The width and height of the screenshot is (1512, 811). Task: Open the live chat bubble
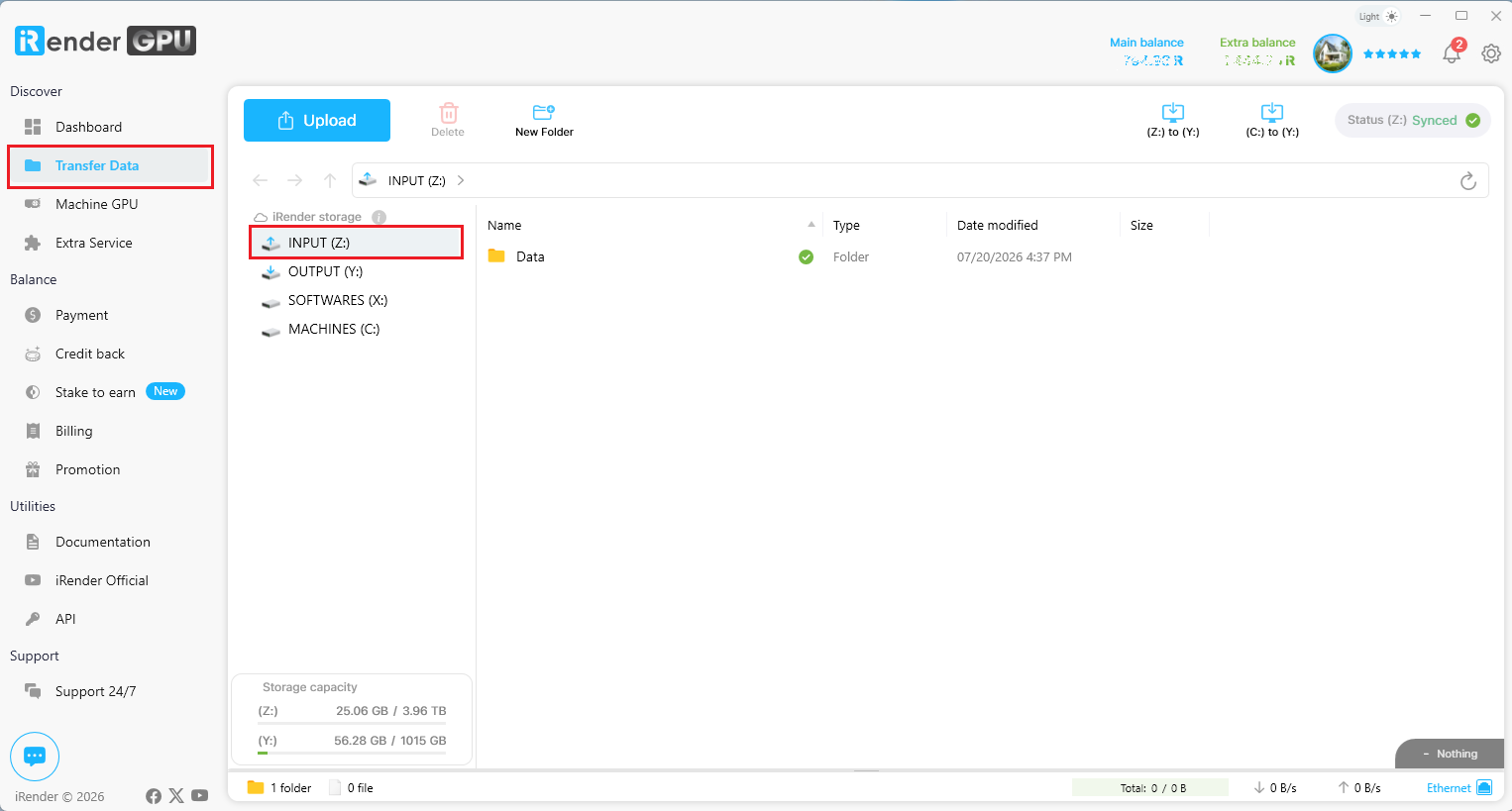pyautogui.click(x=35, y=757)
